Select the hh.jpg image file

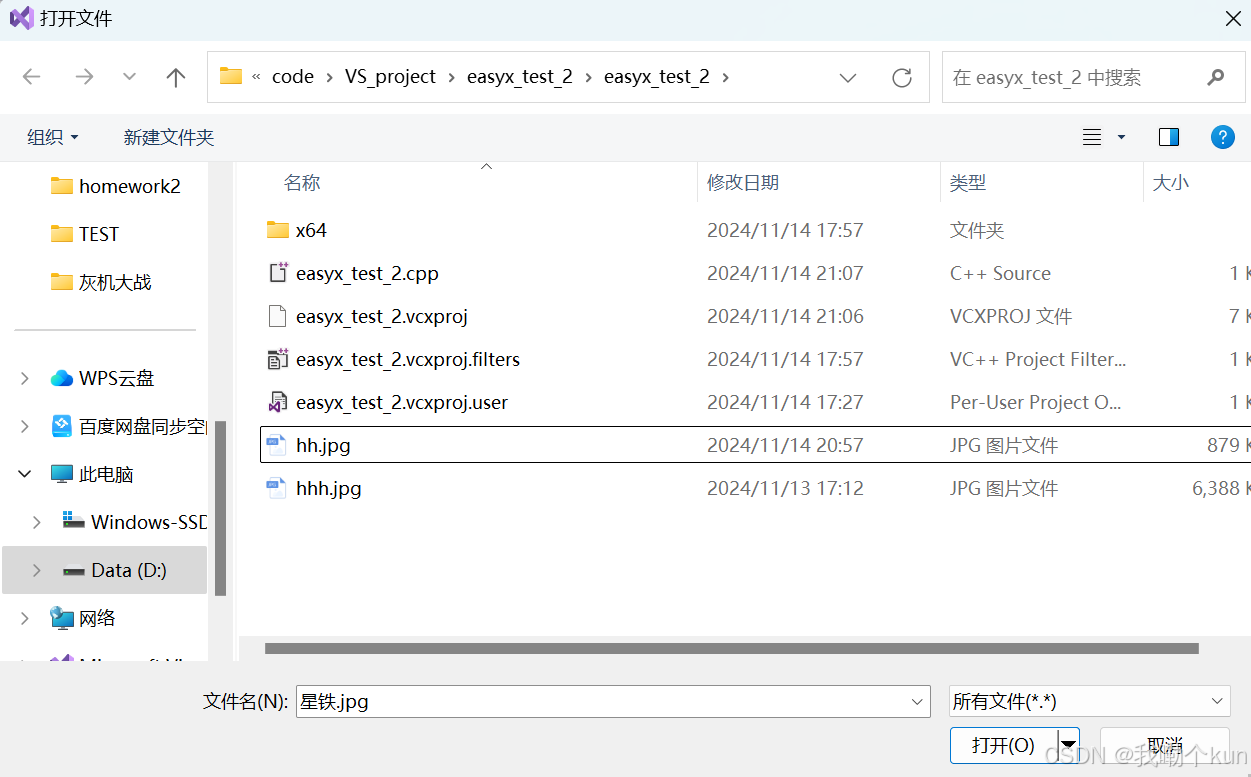point(322,444)
